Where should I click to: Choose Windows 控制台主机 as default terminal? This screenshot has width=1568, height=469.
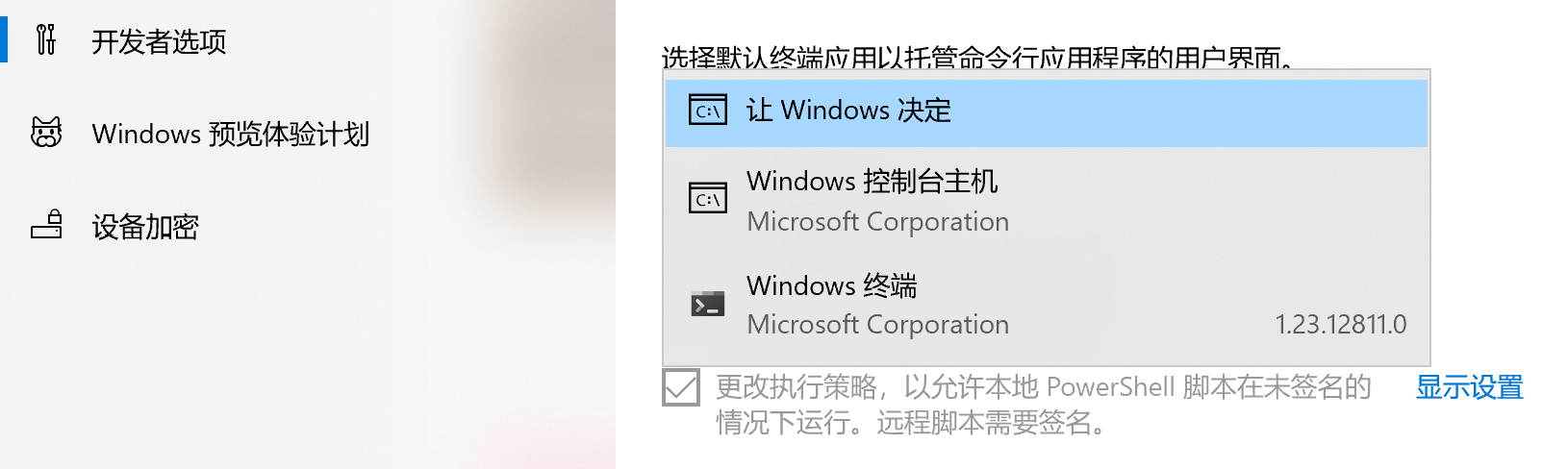pos(872,182)
